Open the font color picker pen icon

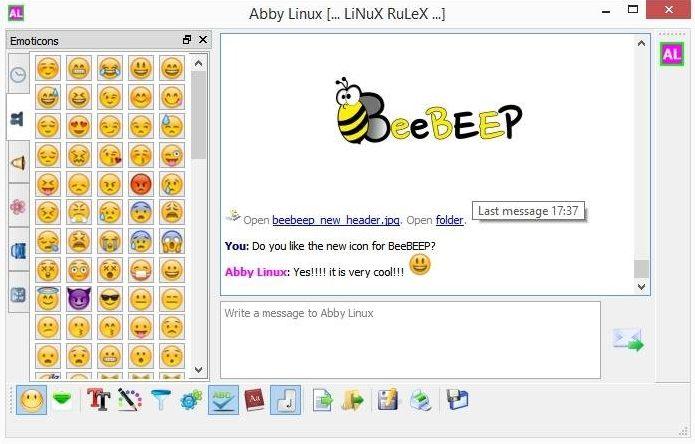tap(130, 400)
